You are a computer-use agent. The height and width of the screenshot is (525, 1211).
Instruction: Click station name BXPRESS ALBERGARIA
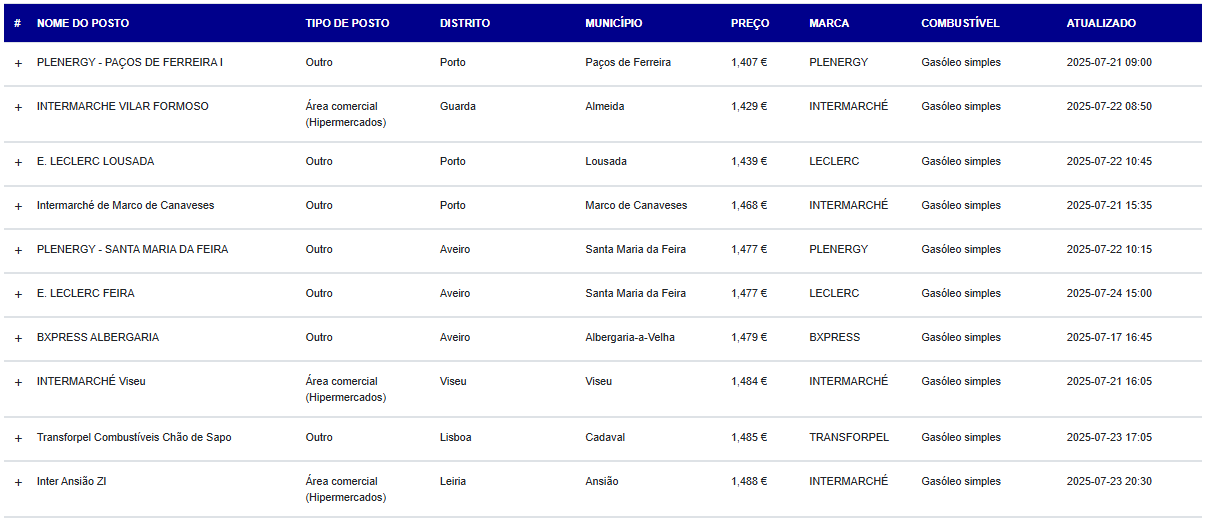(x=98, y=338)
